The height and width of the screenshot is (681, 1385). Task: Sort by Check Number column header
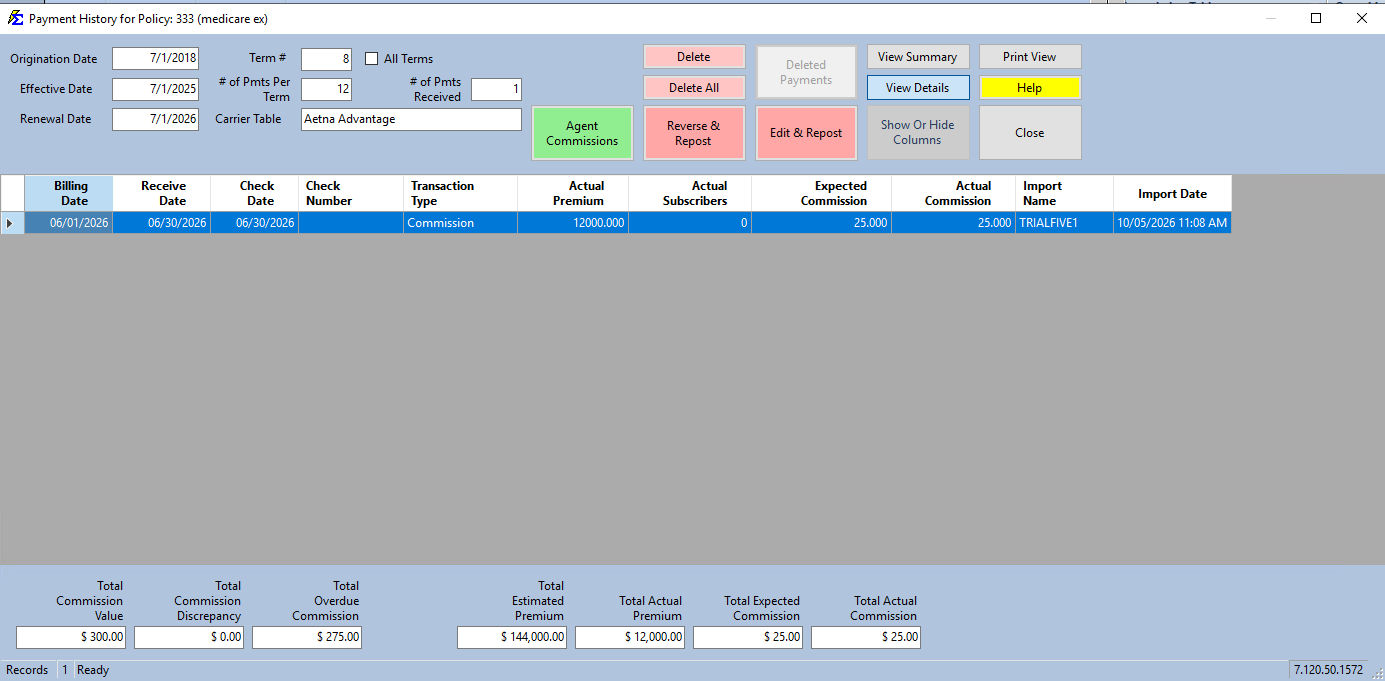click(x=351, y=194)
